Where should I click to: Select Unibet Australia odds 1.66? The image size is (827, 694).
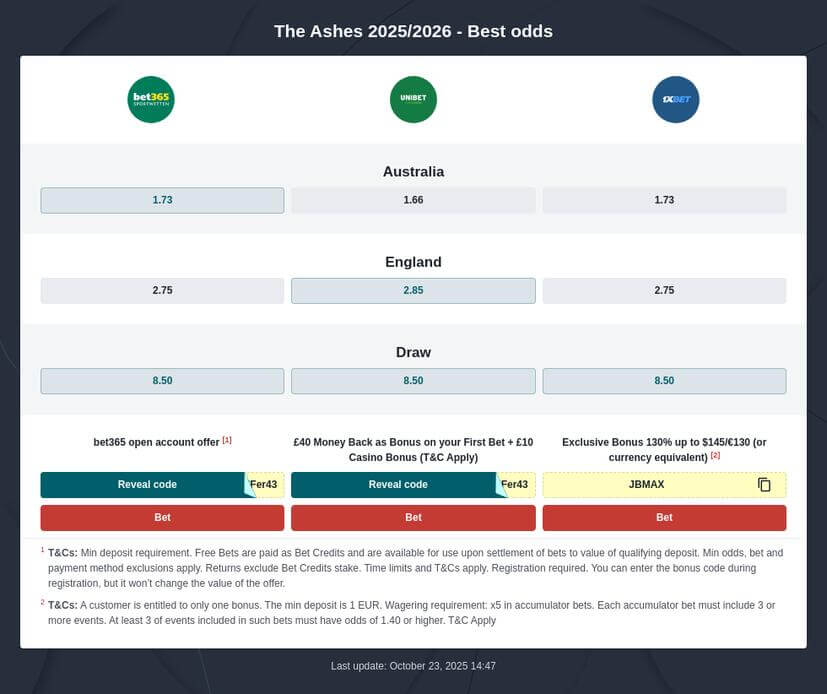click(413, 200)
